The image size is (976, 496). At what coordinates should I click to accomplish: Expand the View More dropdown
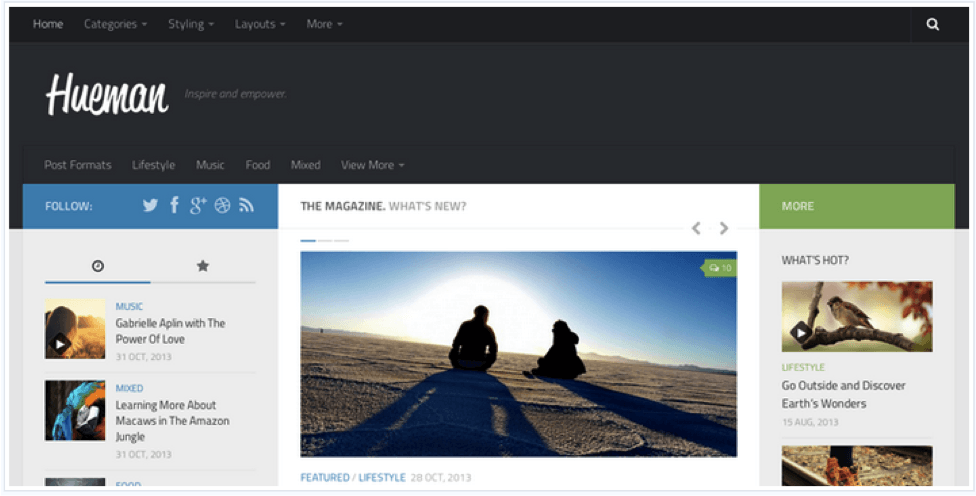(372, 165)
